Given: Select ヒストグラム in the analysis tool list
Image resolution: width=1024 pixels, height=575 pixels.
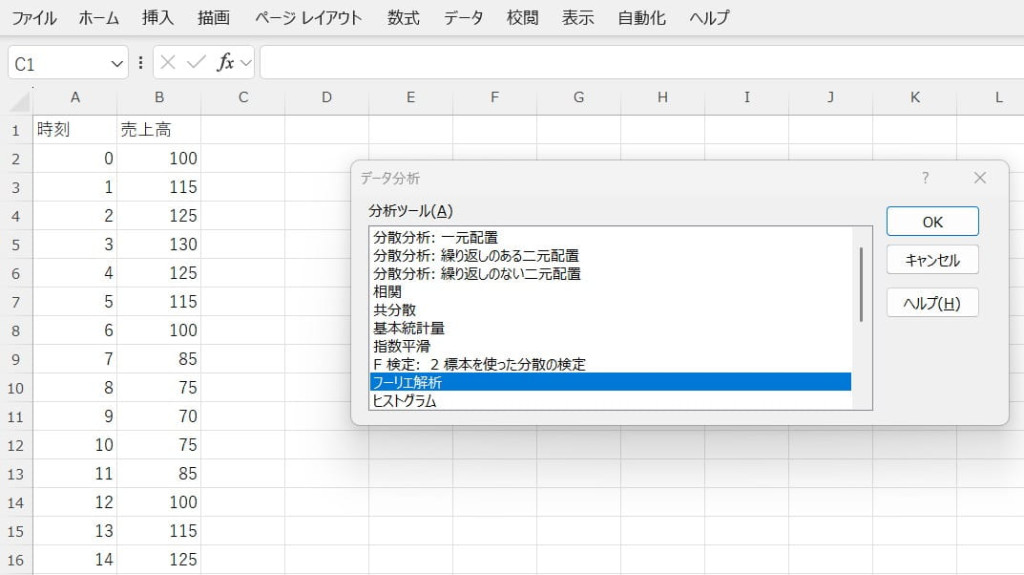Looking at the screenshot, I should point(406,400).
